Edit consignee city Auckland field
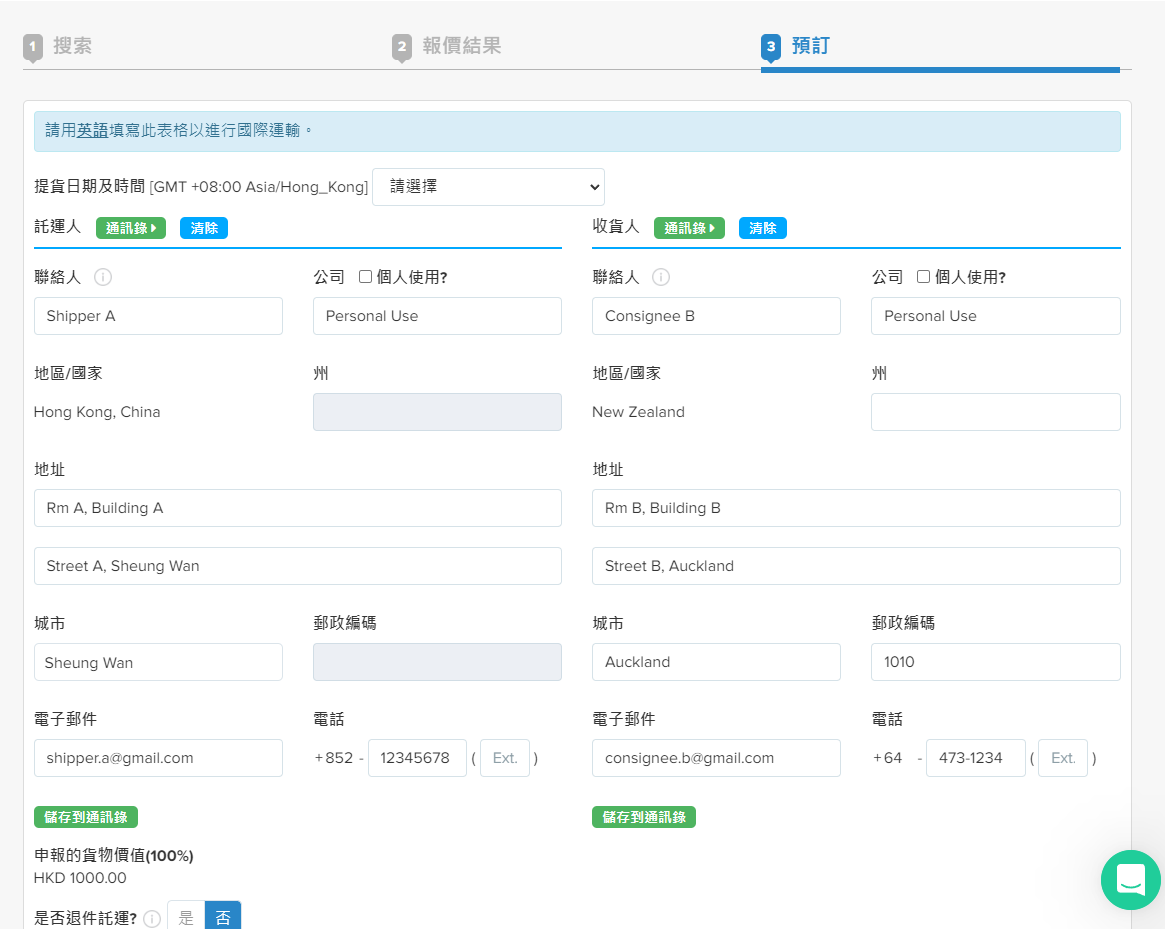Screen dimensions: 1165x929 coord(716,662)
